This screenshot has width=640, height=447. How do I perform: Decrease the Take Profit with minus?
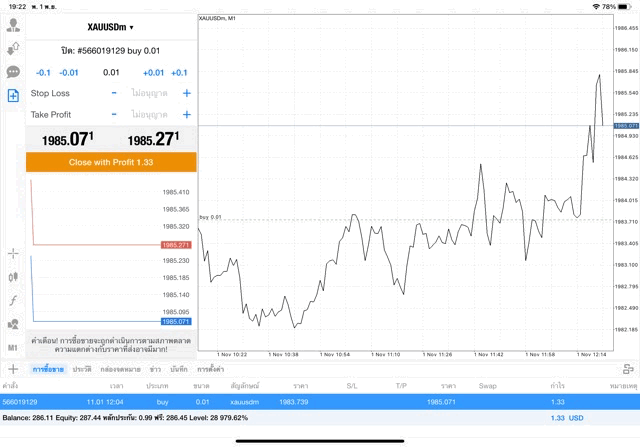114,115
